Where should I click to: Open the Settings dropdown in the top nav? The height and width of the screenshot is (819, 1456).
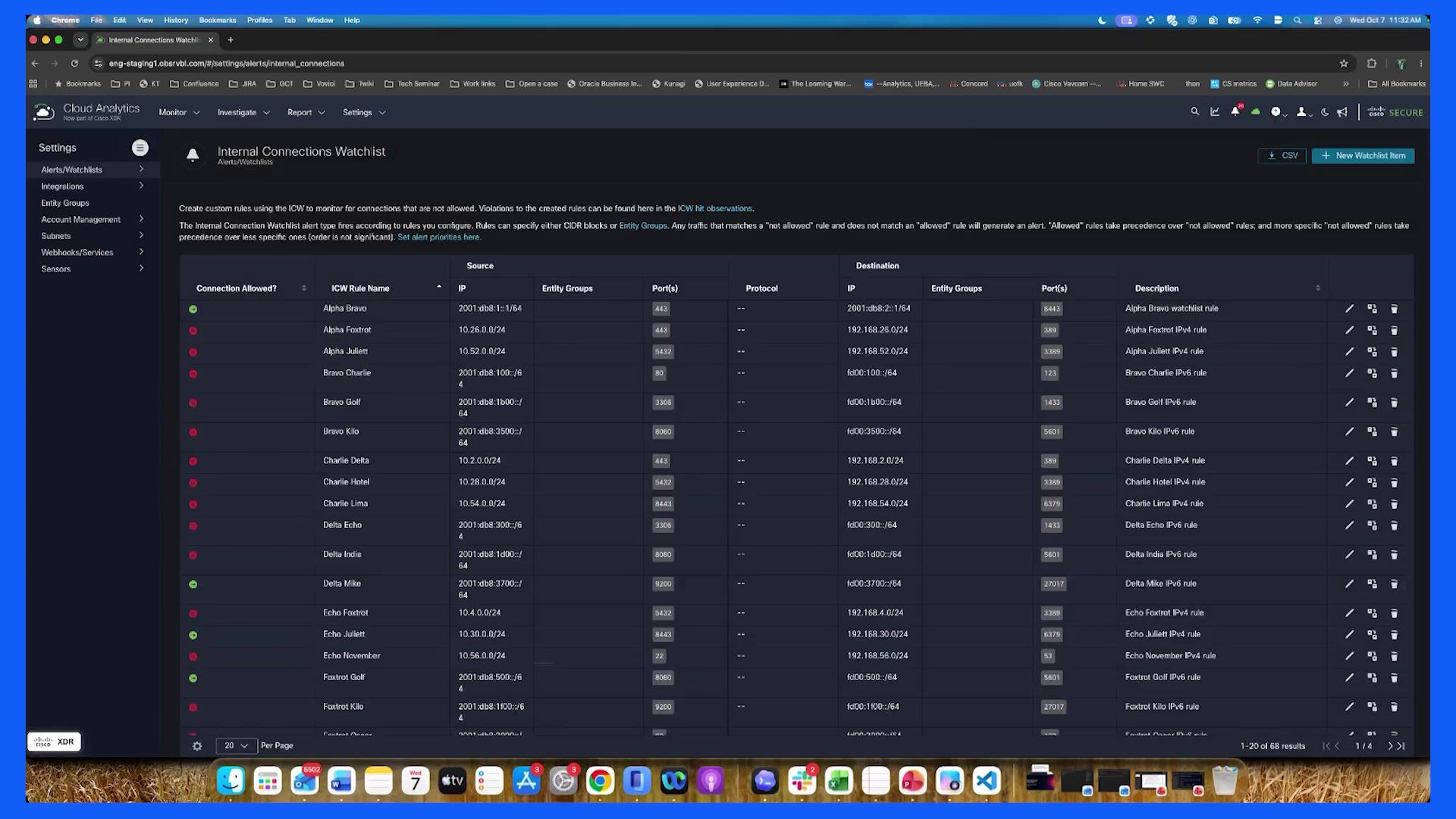tap(364, 112)
